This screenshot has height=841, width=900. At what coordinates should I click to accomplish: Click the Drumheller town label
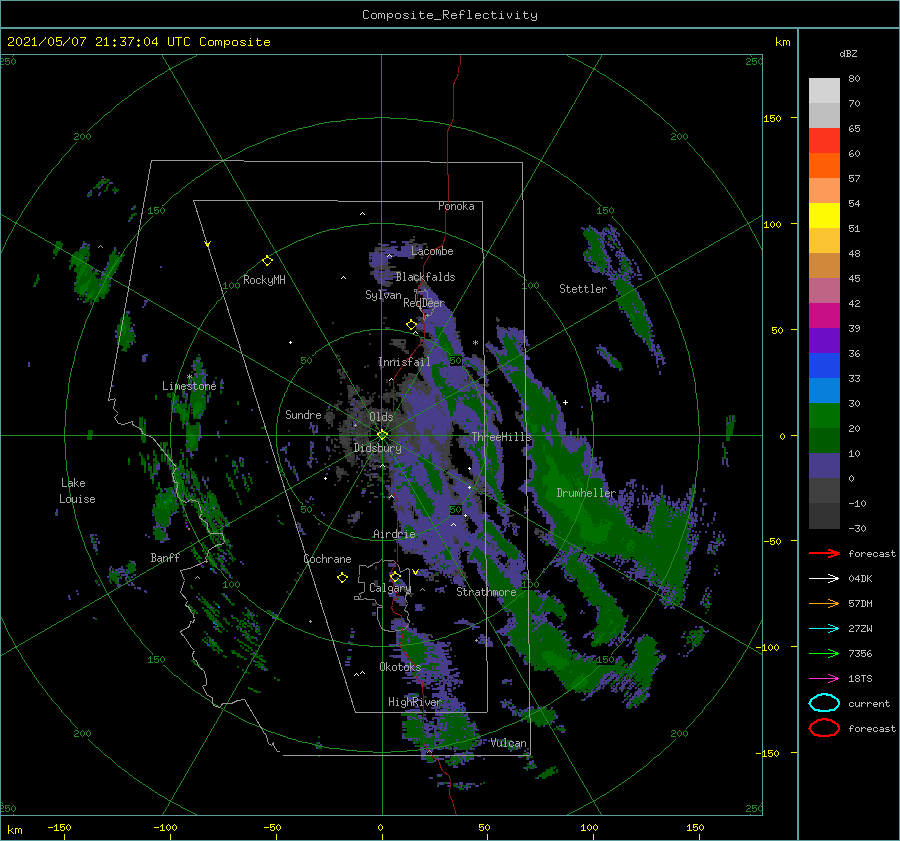(586, 493)
